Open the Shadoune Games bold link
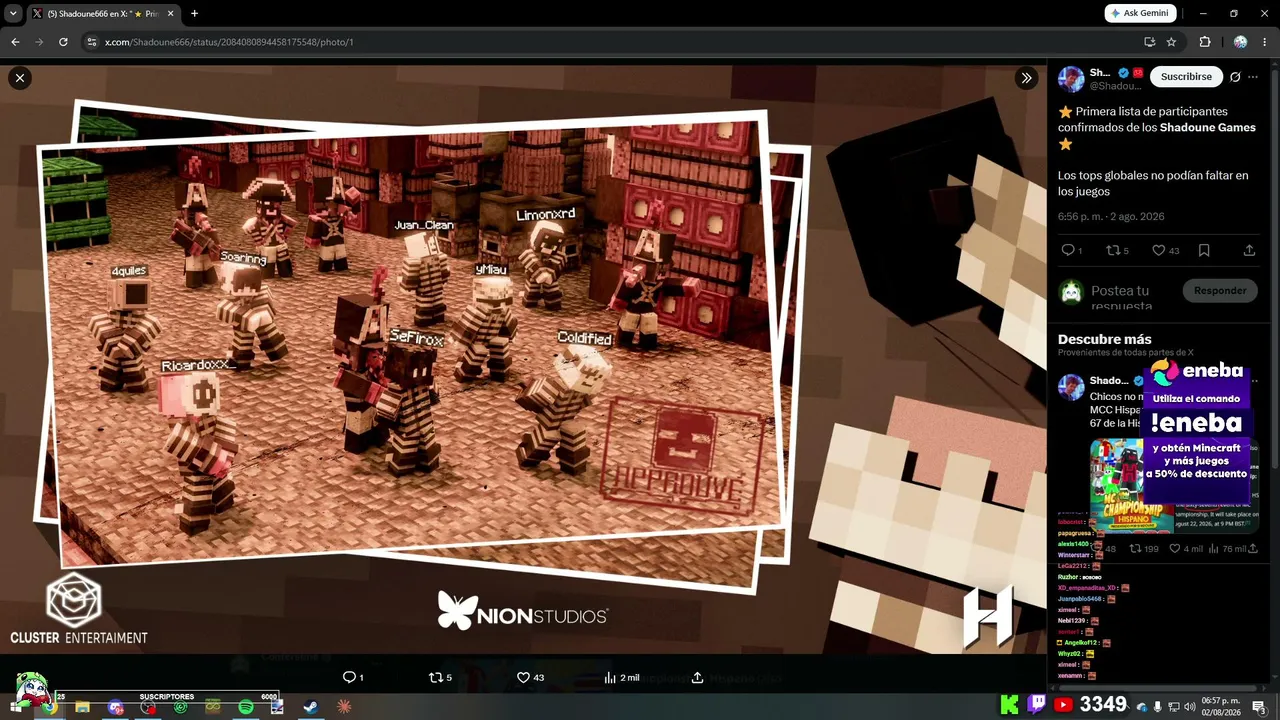The image size is (1280, 720). [x=1207, y=128]
